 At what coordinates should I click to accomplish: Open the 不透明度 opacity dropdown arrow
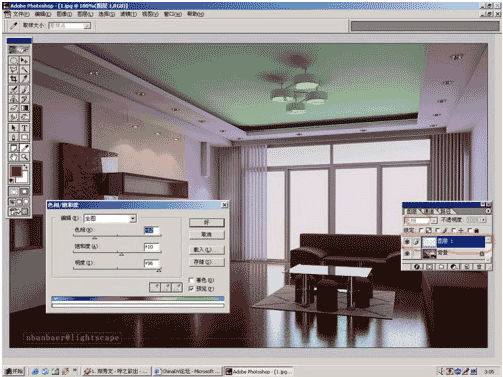tap(483, 220)
